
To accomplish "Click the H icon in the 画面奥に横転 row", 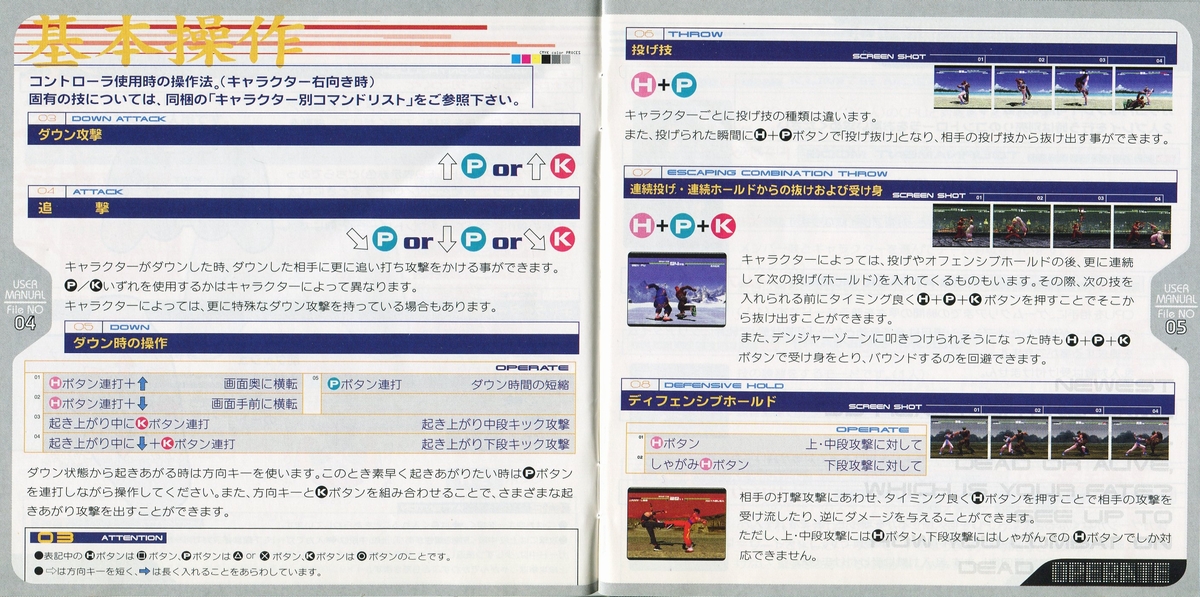I will 56,383.
